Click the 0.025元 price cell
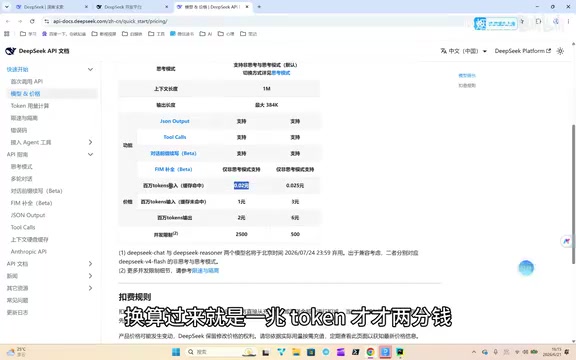This screenshot has height=360, width=576. pyautogui.click(x=295, y=186)
